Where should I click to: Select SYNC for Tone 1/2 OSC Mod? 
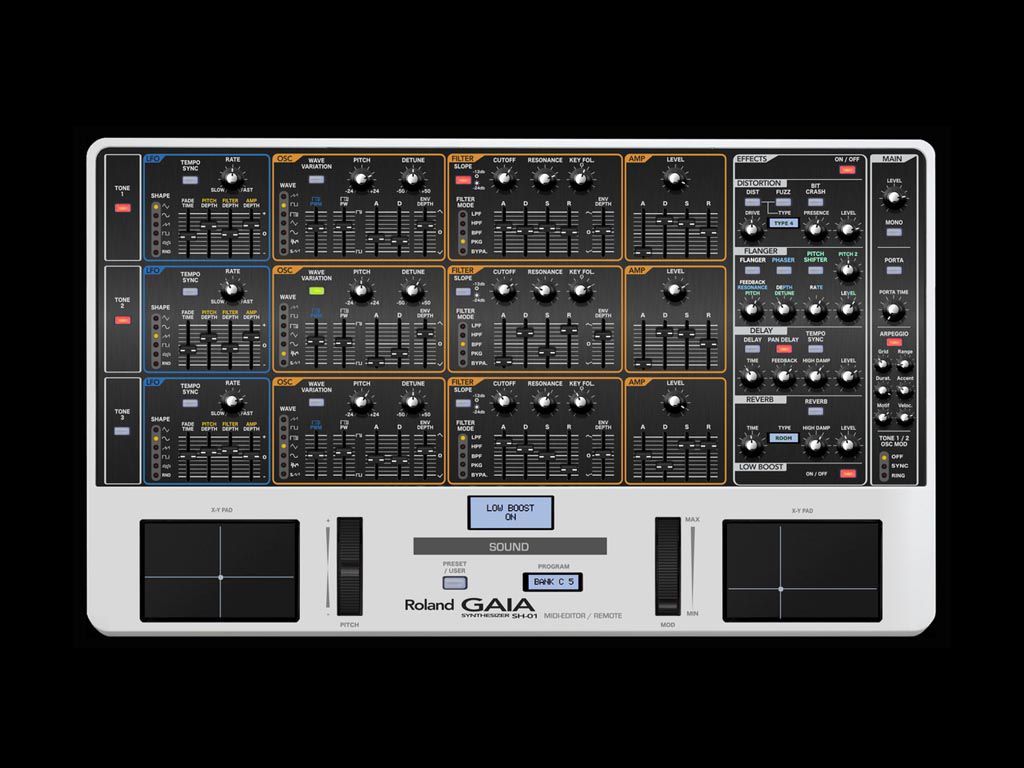coord(884,466)
